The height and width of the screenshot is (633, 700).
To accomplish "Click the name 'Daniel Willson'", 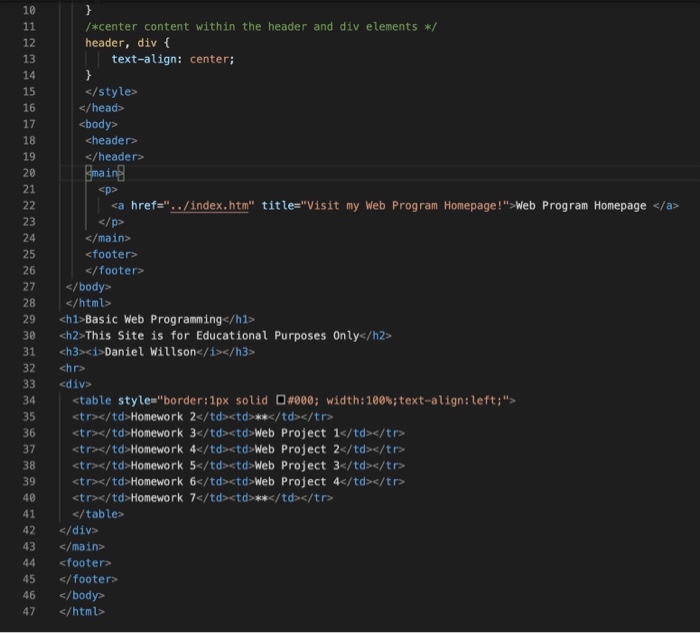I will 150,352.
